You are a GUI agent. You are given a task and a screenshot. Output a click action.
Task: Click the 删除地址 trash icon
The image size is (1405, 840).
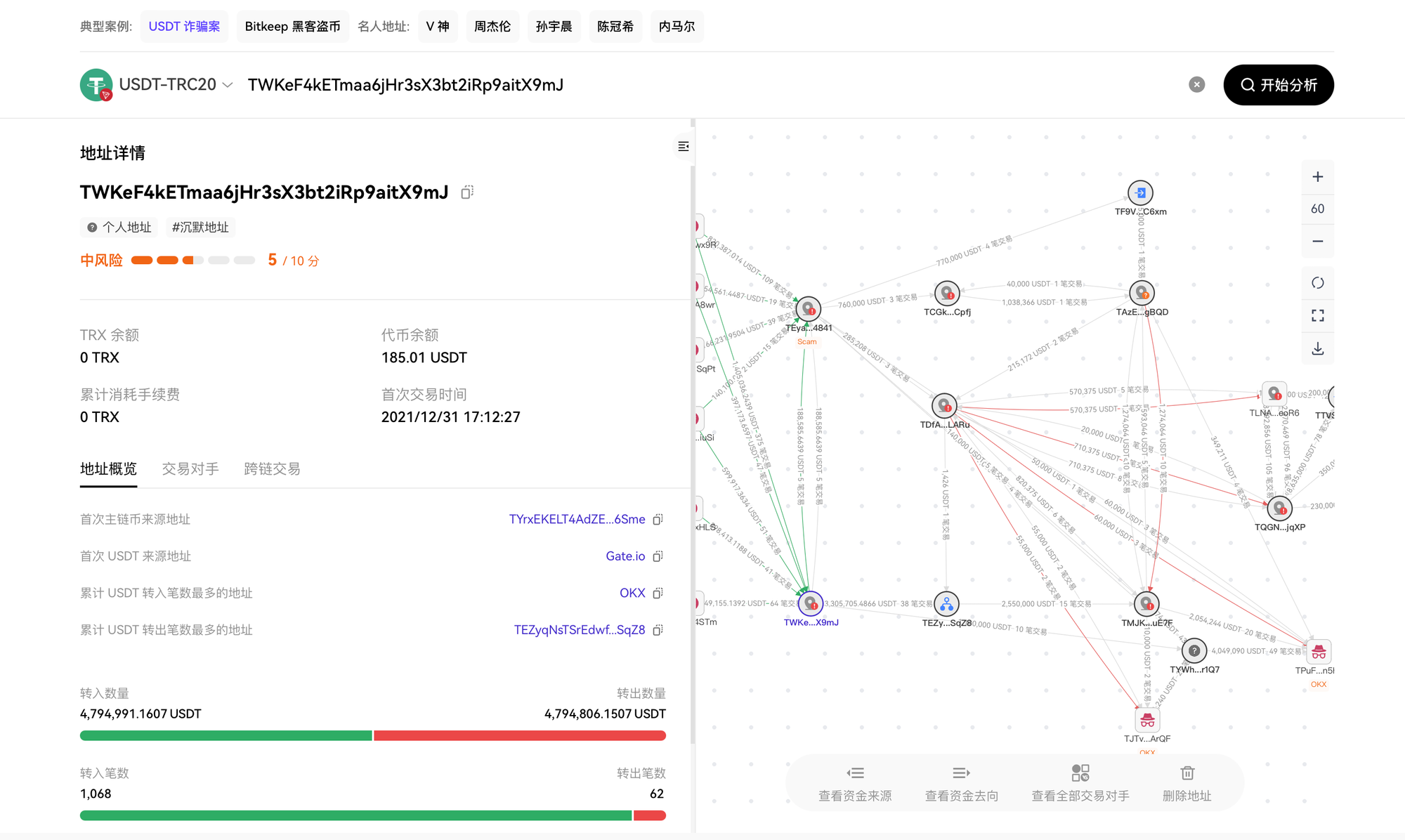(1187, 773)
